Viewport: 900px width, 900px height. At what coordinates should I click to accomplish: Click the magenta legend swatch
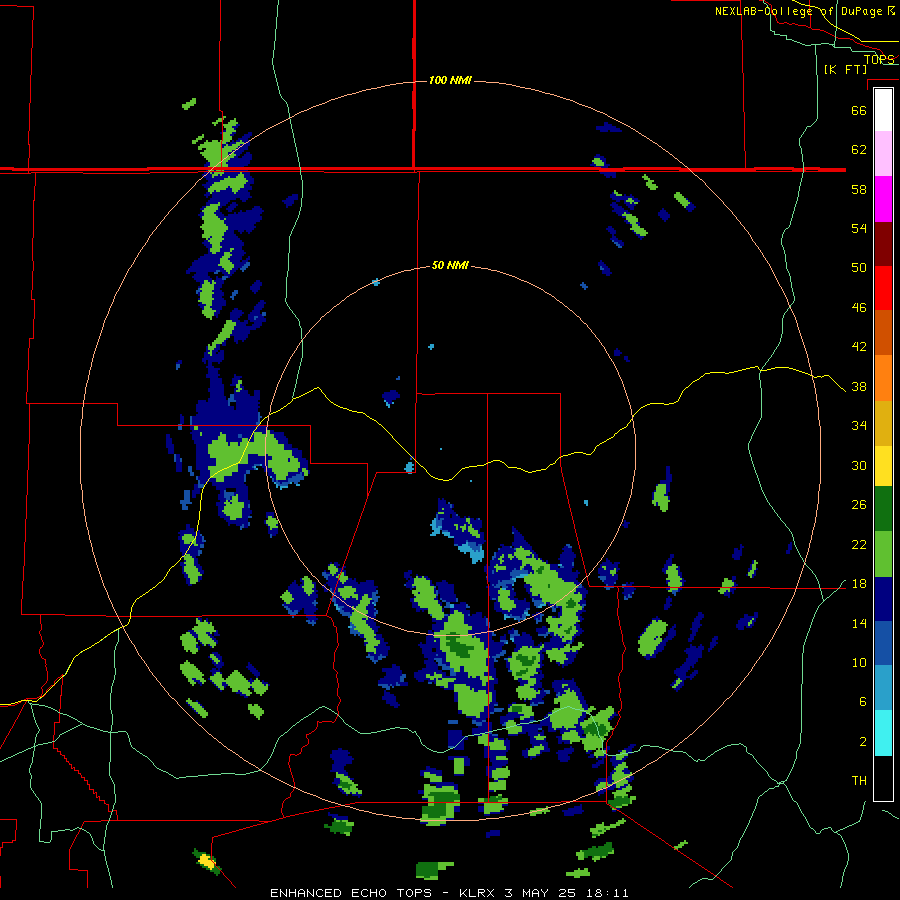(x=883, y=199)
